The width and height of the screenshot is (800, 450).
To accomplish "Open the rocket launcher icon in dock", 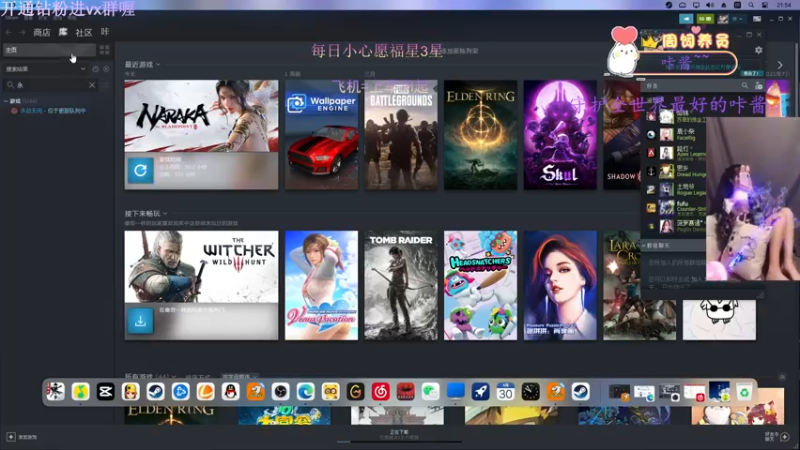I will point(481,392).
